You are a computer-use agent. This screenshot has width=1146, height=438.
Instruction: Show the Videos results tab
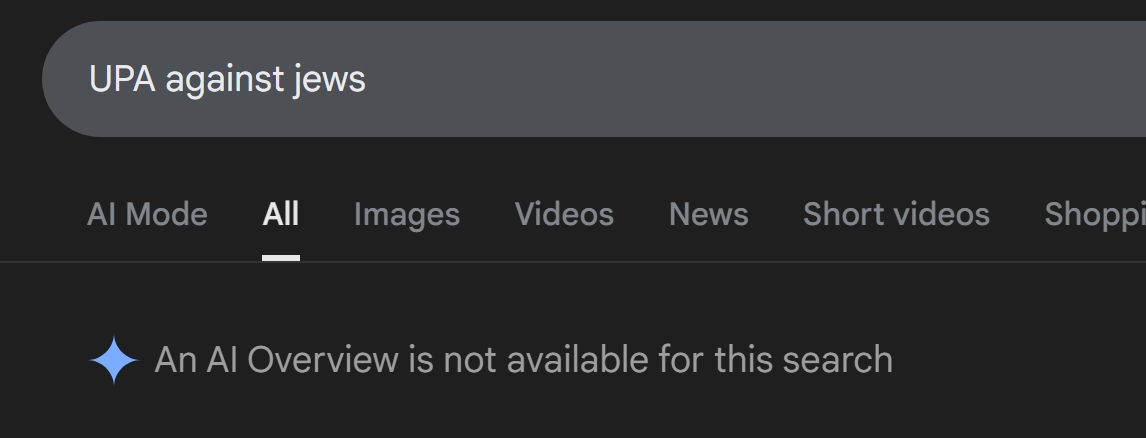click(x=564, y=214)
